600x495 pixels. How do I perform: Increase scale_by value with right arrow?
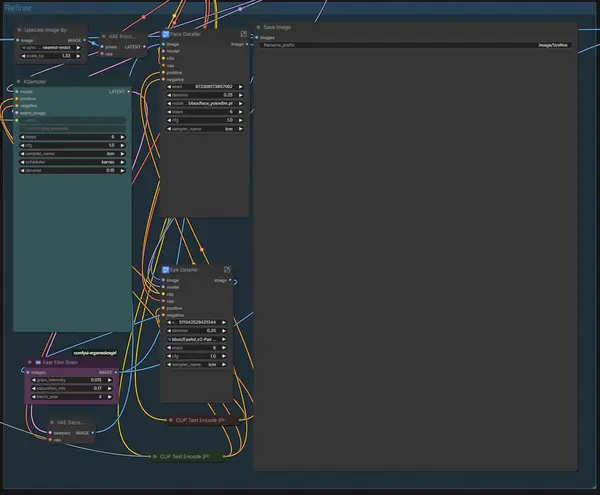click(78, 56)
